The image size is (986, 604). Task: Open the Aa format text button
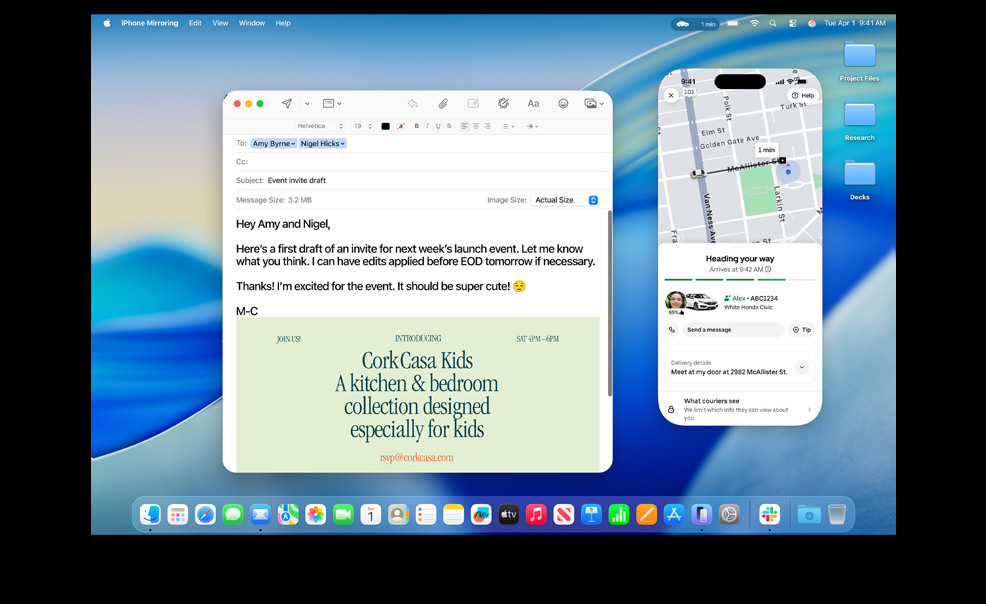pos(533,103)
